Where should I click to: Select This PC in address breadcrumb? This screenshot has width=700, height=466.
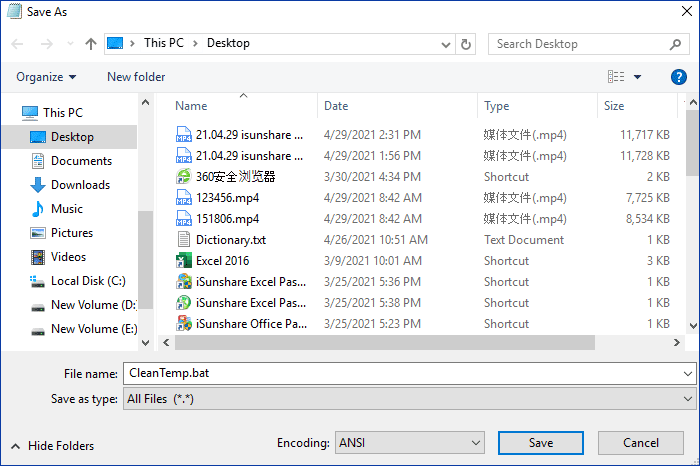(x=164, y=43)
